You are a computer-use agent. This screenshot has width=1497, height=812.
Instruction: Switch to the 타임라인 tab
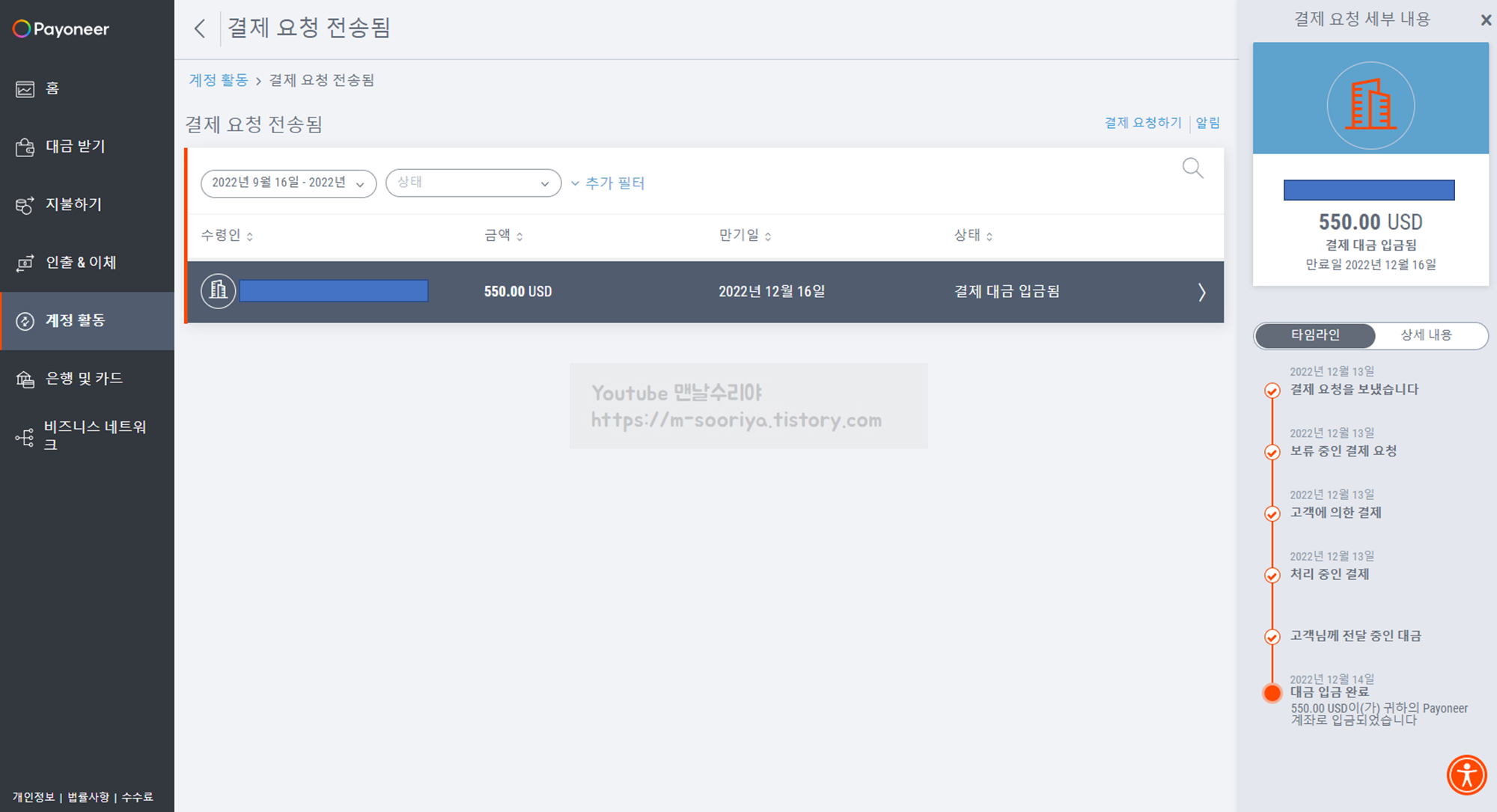(x=1315, y=335)
